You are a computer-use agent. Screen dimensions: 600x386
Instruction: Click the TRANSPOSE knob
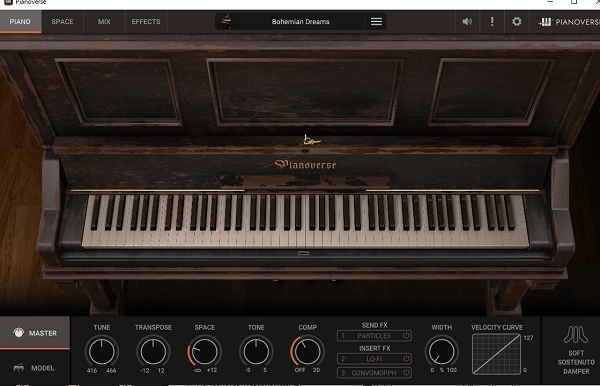[x=153, y=351]
